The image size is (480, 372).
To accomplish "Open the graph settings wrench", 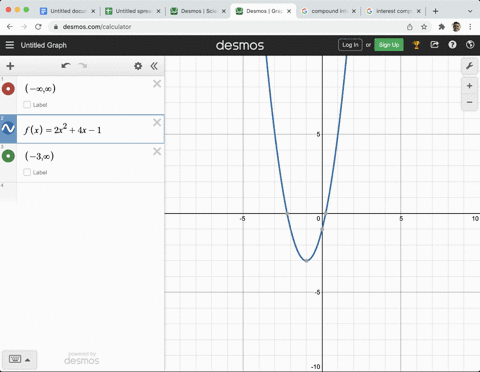I will coord(469,66).
